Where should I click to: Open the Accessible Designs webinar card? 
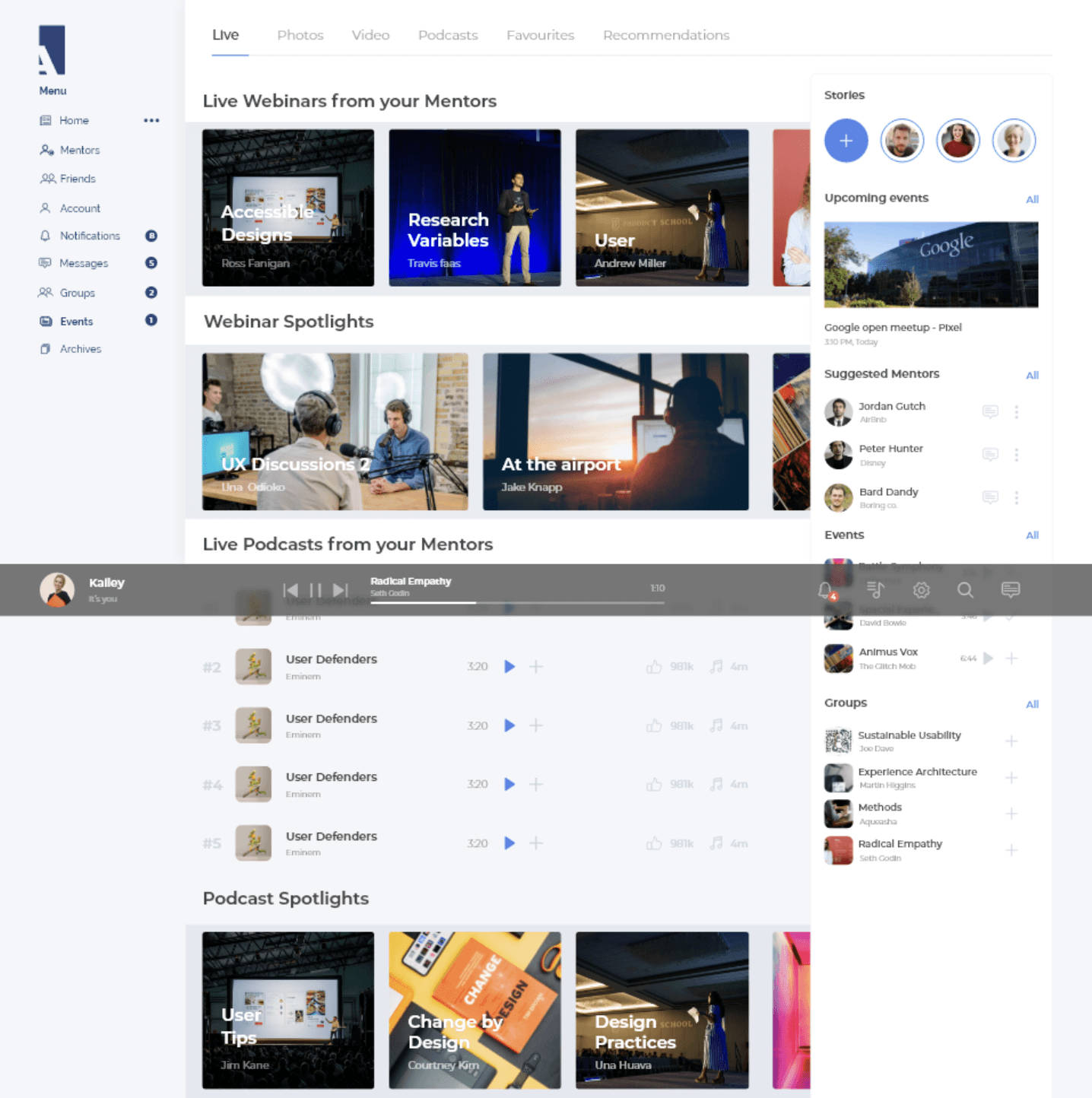click(x=288, y=208)
